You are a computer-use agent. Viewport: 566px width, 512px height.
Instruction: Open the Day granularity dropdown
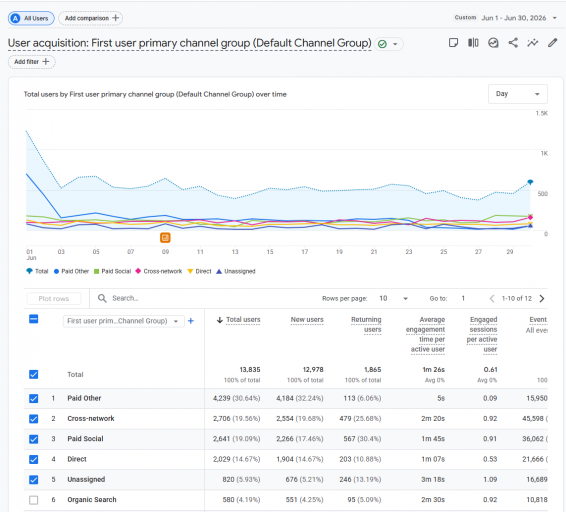pyautogui.click(x=518, y=94)
